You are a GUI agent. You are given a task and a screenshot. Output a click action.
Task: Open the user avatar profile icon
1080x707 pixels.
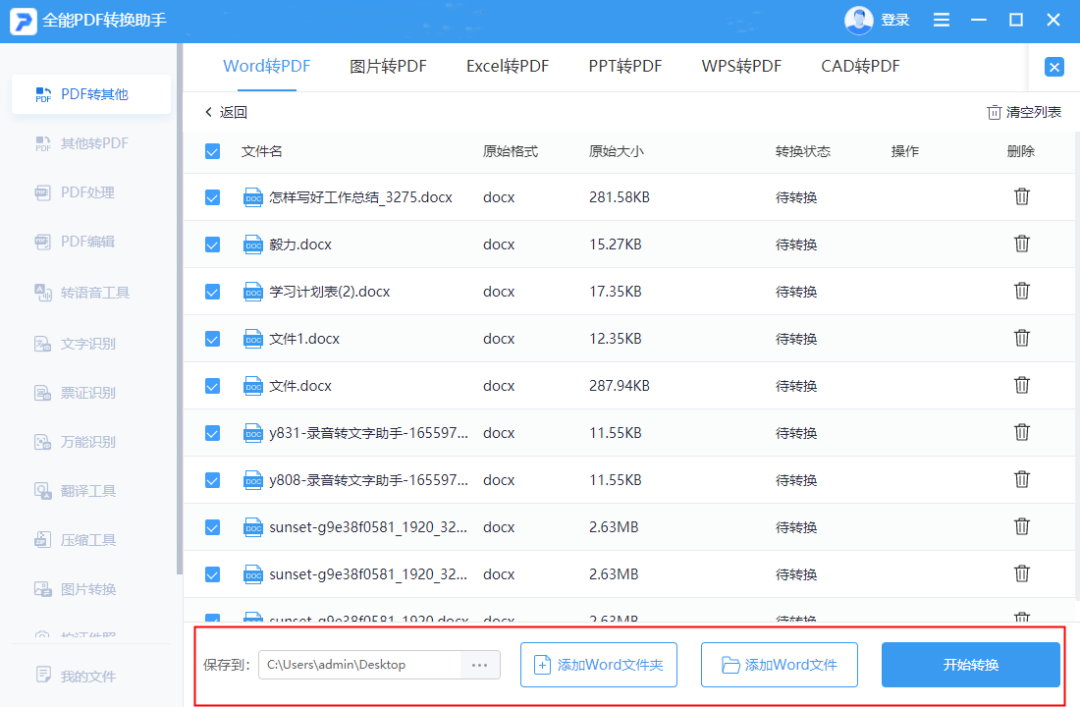858,20
